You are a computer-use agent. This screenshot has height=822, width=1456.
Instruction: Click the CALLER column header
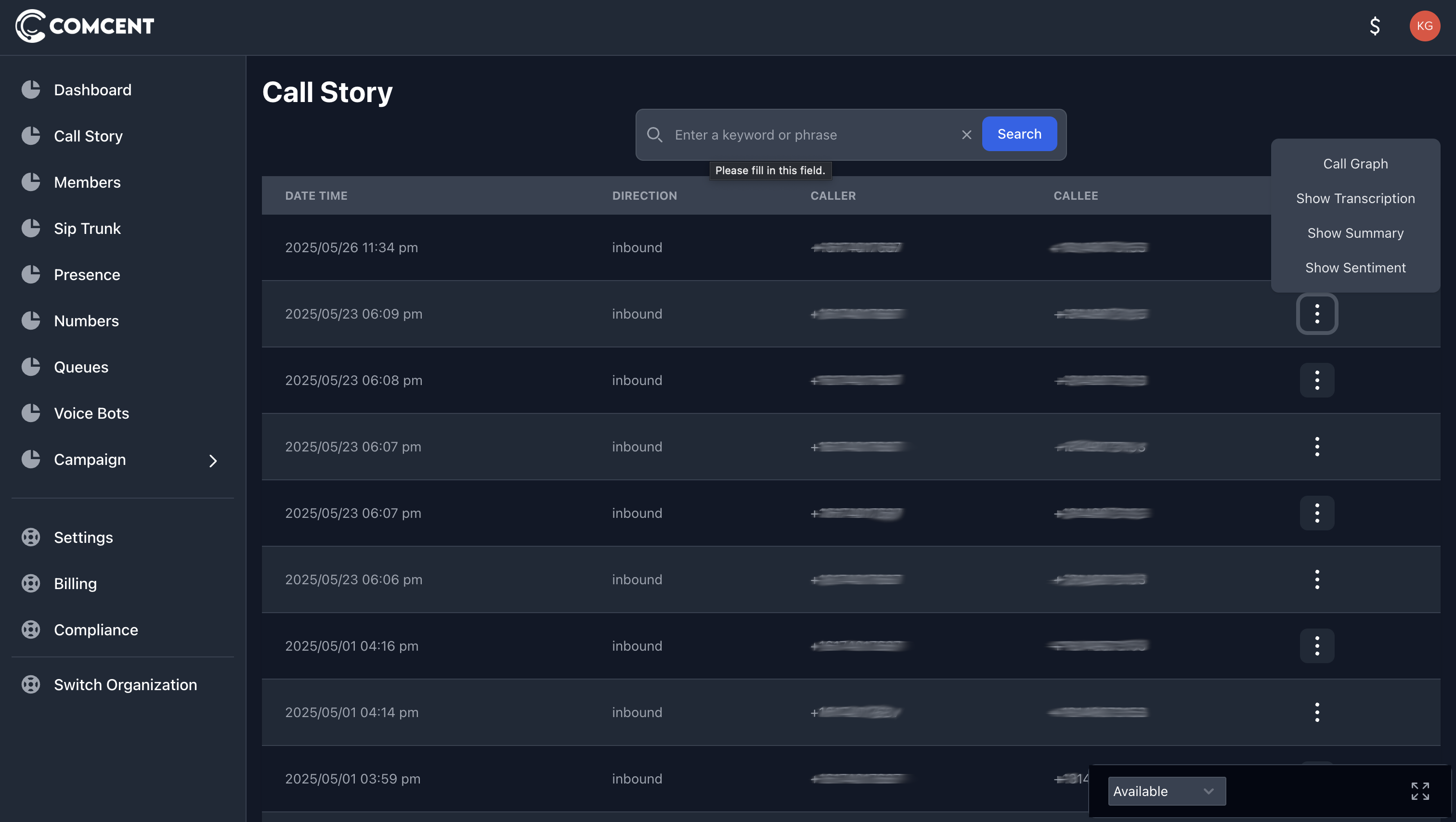(x=832, y=195)
